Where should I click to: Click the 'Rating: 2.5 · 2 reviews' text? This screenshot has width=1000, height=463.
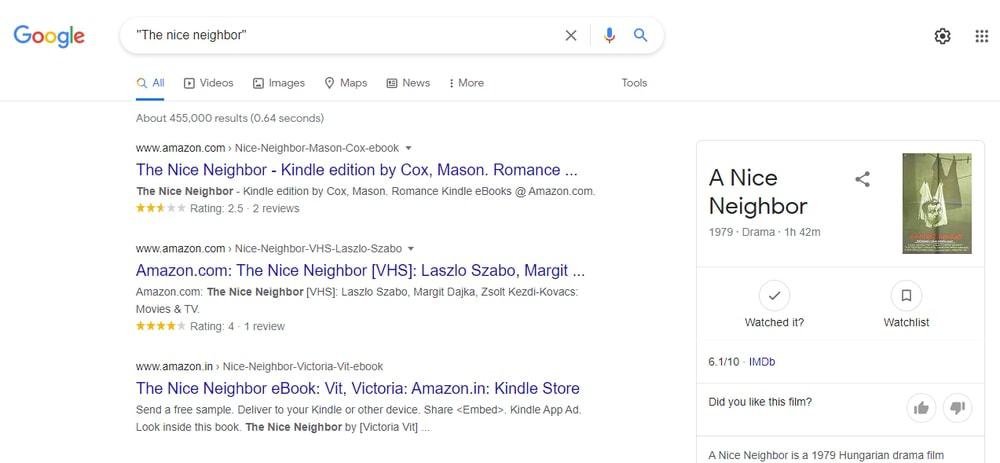click(244, 209)
